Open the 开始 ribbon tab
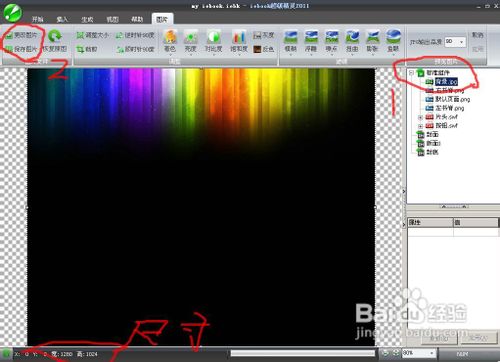The image size is (500, 362). (x=37, y=19)
